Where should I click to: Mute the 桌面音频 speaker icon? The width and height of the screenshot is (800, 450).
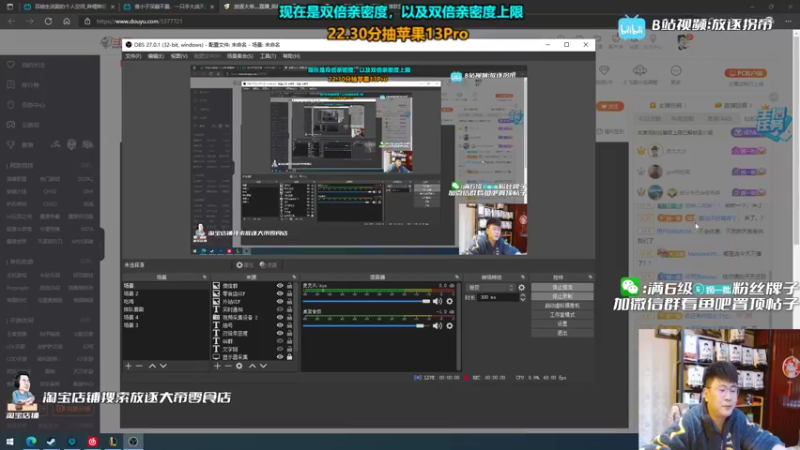pyautogui.click(x=437, y=326)
